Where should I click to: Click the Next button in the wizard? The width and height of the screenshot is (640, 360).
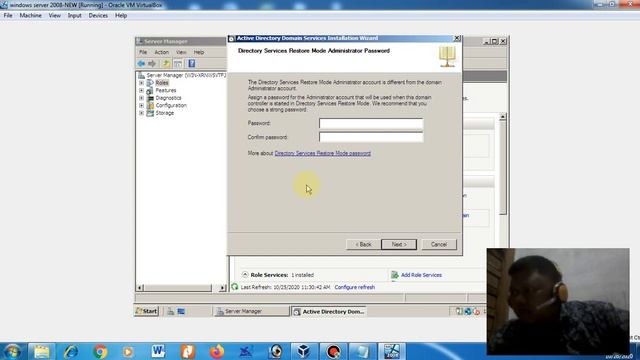(399, 244)
